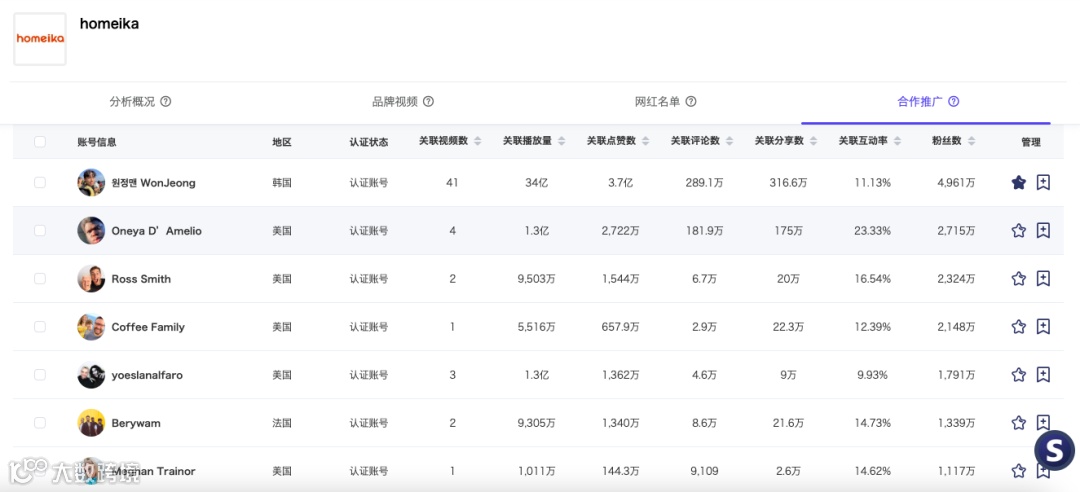The height and width of the screenshot is (492, 1080).
Task: Star the Meghan Trainor row
Action: (1019, 471)
